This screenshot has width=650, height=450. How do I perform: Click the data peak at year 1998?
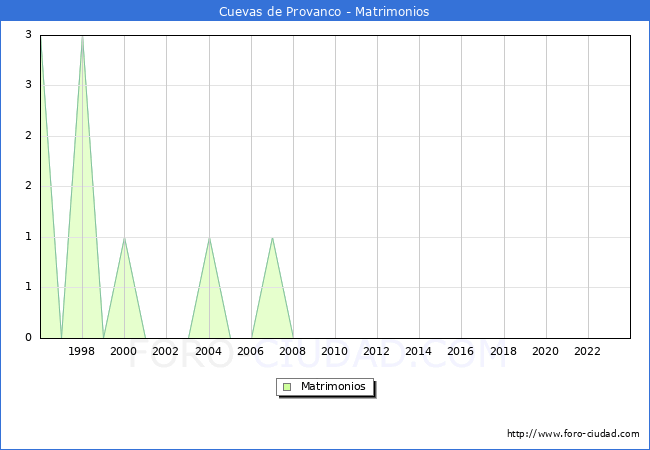(82, 37)
